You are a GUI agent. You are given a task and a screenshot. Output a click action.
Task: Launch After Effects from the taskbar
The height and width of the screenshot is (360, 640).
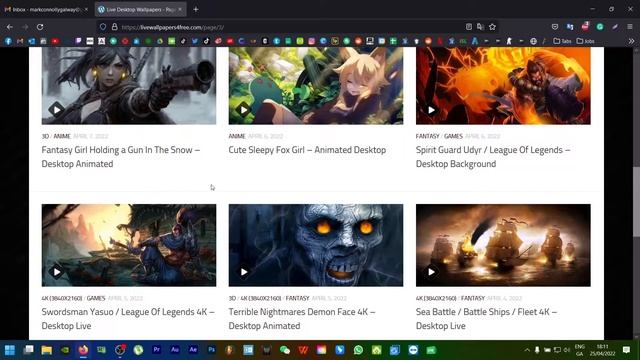pyautogui.click(x=193, y=350)
